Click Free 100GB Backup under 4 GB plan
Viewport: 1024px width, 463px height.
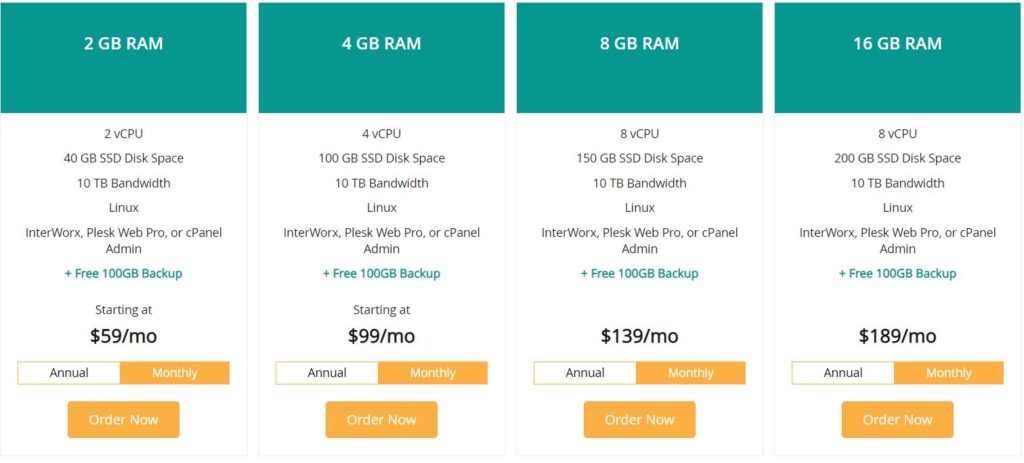click(381, 274)
